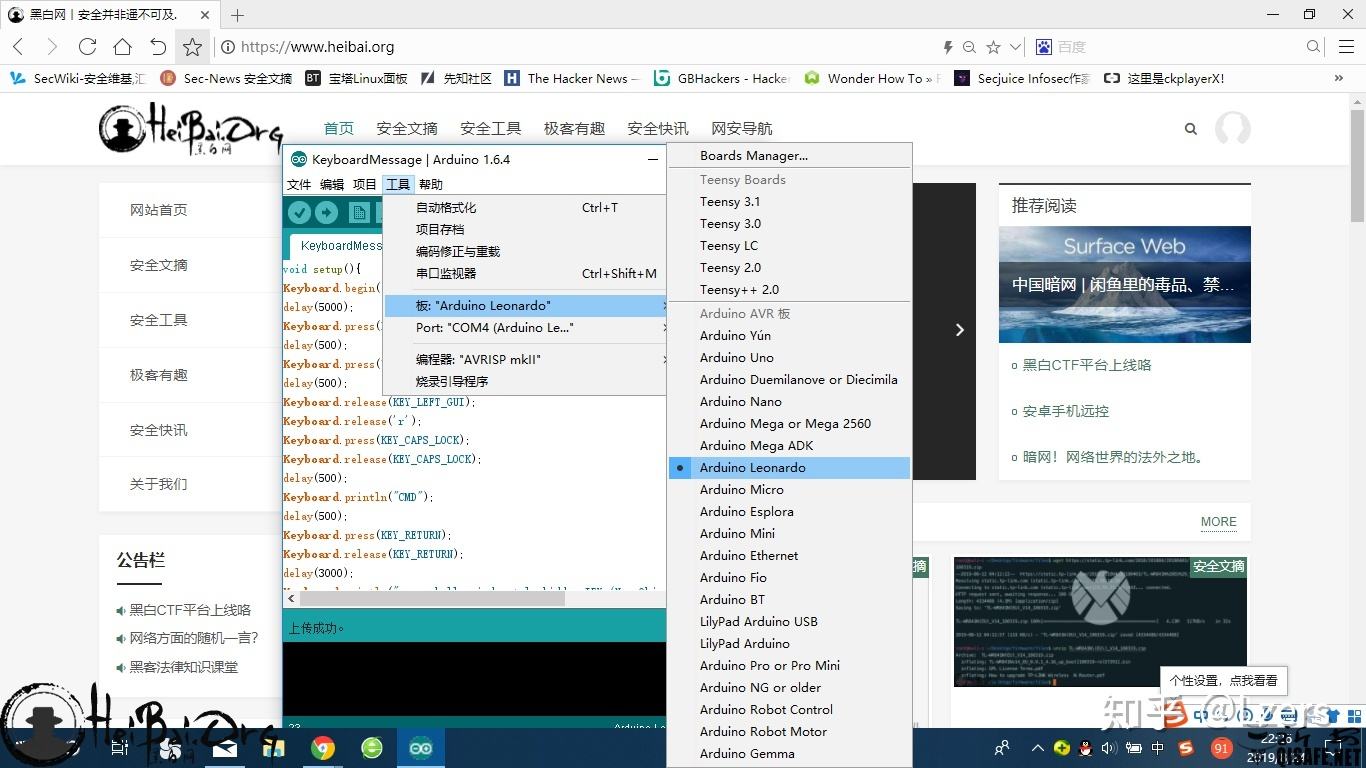Image resolution: width=1366 pixels, height=768 pixels.
Task: Click 网站首页 in the left sidebar
Action: (x=159, y=210)
